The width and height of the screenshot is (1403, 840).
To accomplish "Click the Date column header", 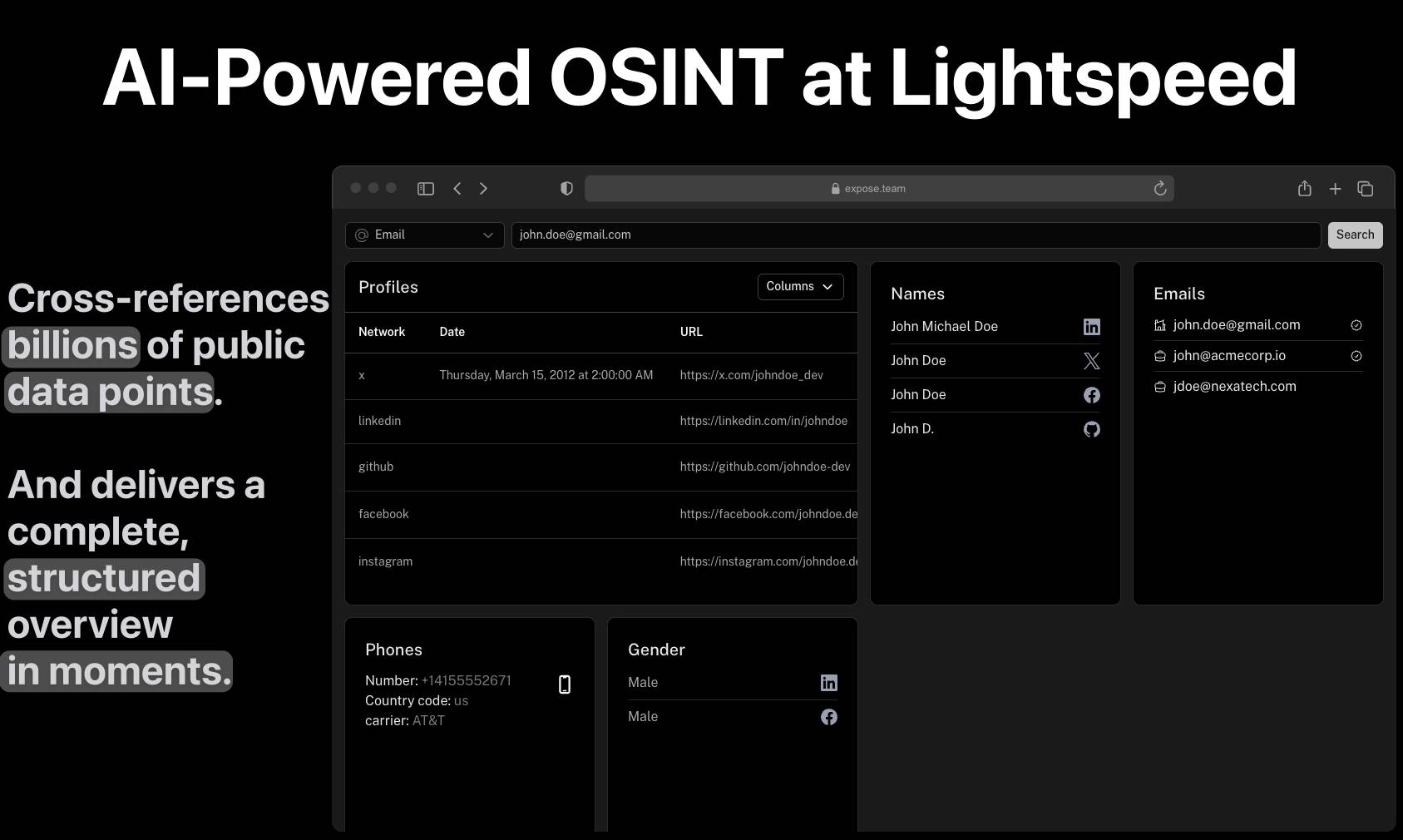I will [452, 332].
